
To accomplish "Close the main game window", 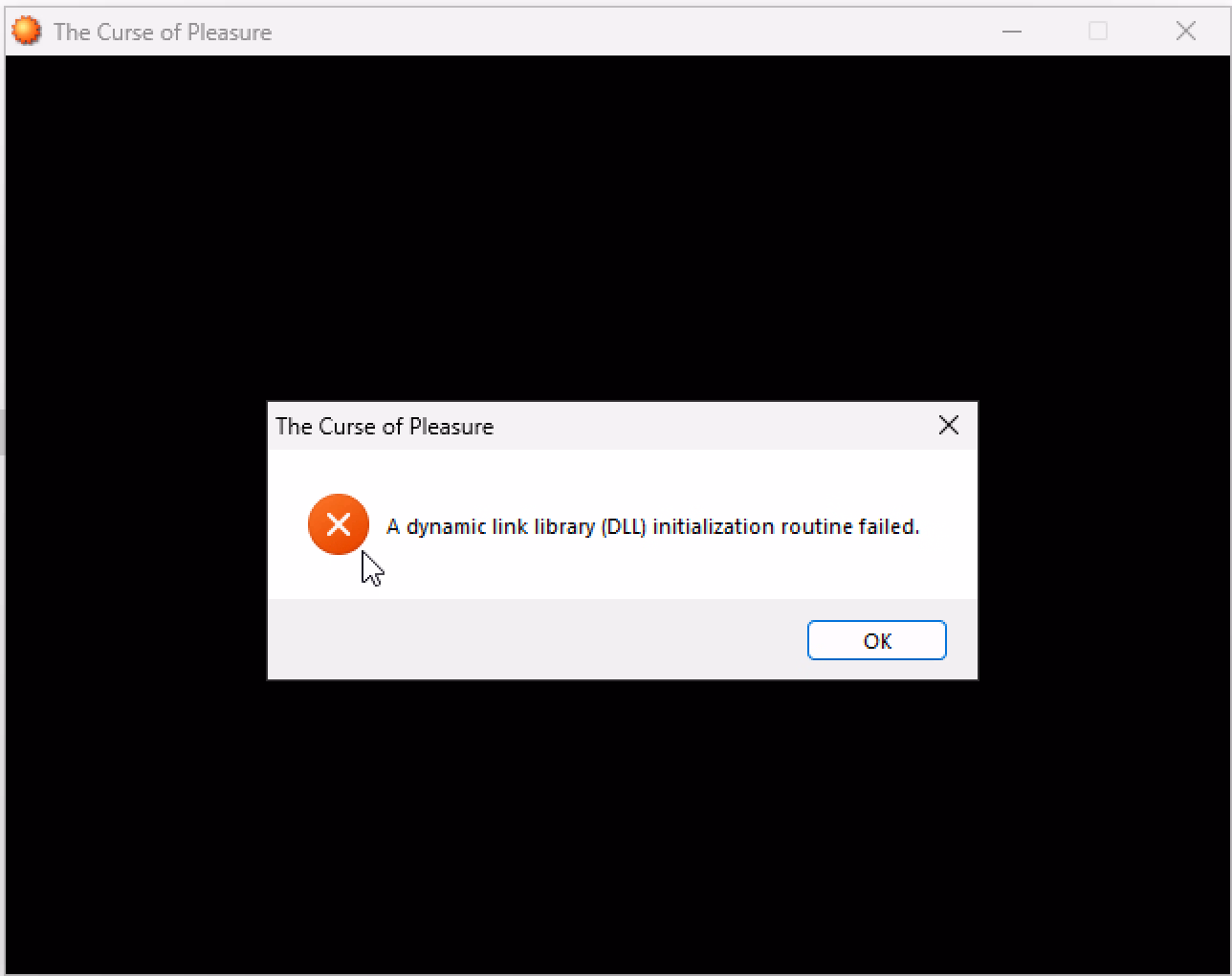I will (x=1186, y=31).
